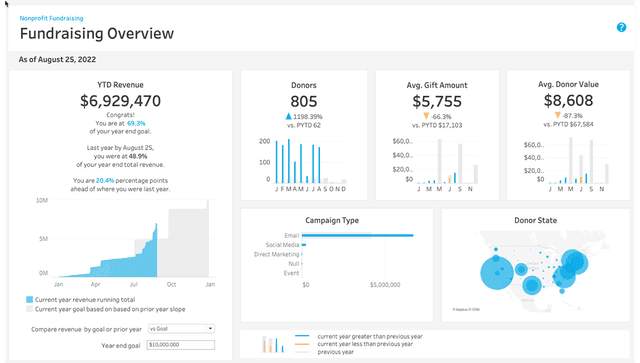Viewport: 640px width, 363px height.
Task: Click the blue up triangle under Donors
Action: [289, 116]
